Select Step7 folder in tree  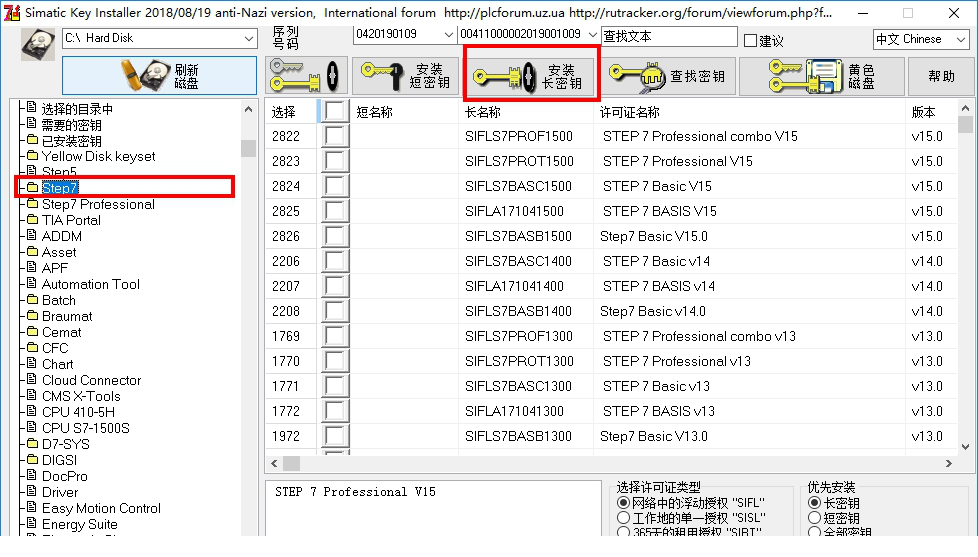pos(60,188)
